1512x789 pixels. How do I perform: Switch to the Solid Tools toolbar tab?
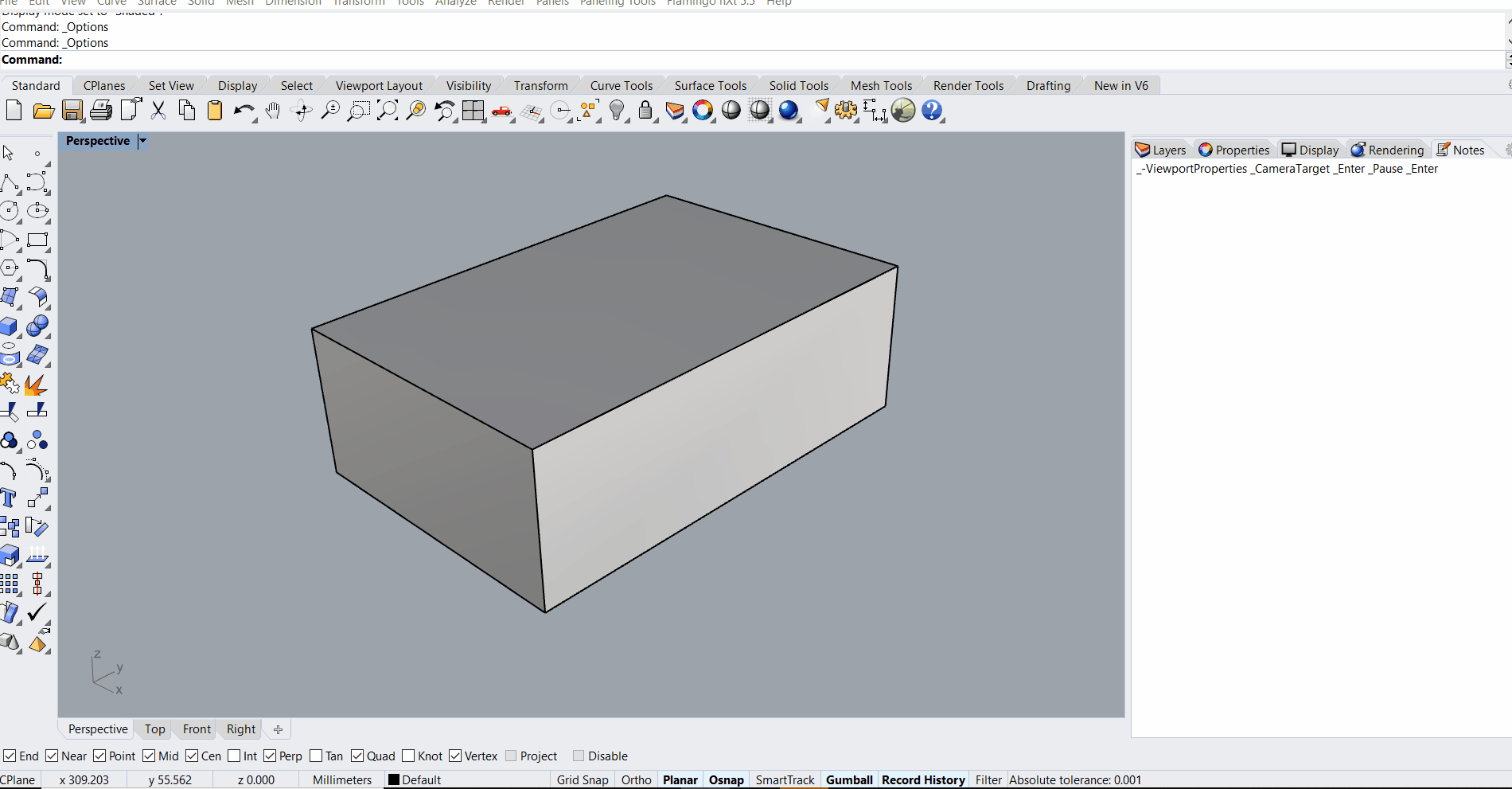click(798, 85)
